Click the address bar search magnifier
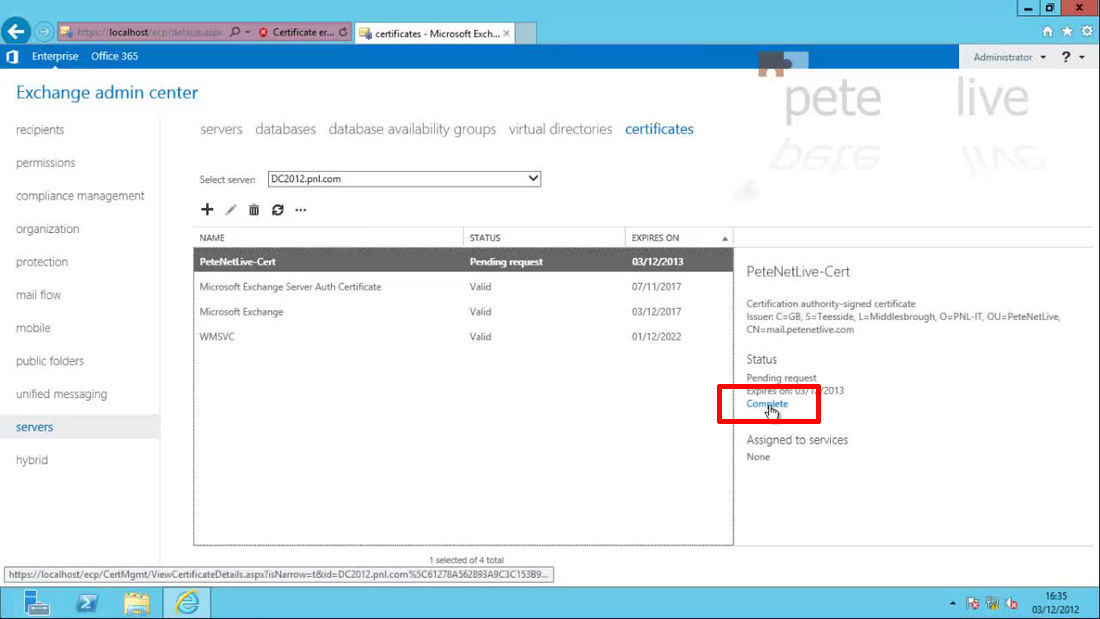The width and height of the screenshot is (1100, 619). tap(235, 32)
